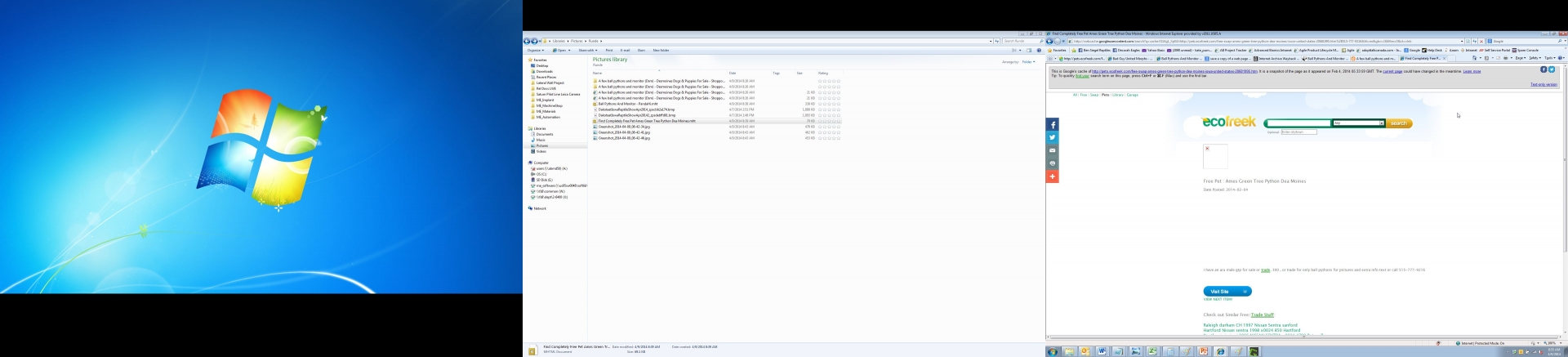Click print icon on share sidebar
1568x357 pixels.
coord(1053,163)
